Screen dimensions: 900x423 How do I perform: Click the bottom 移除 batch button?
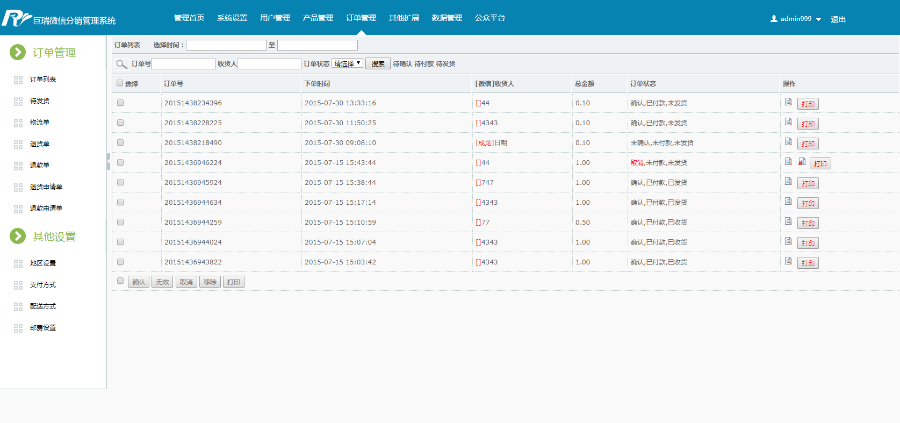(x=210, y=282)
